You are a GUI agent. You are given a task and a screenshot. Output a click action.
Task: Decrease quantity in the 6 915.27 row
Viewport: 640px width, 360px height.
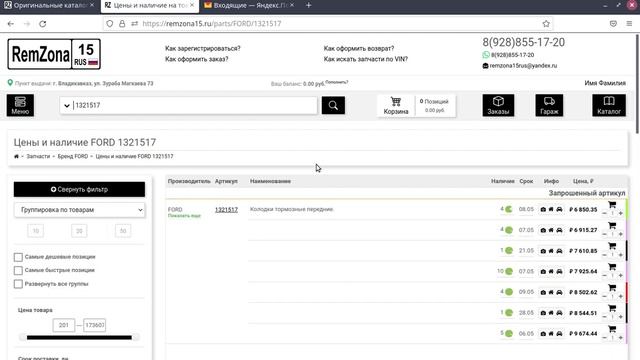click(x=604, y=234)
